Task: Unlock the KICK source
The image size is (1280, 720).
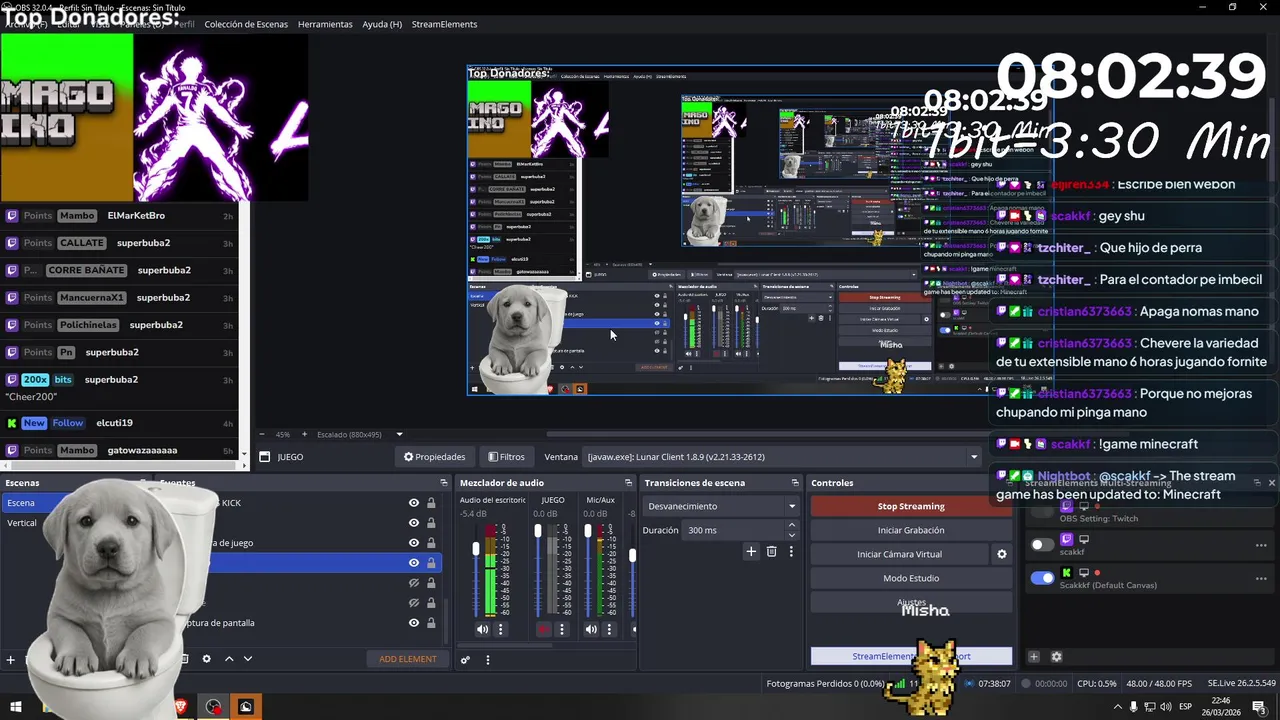Action: (431, 503)
